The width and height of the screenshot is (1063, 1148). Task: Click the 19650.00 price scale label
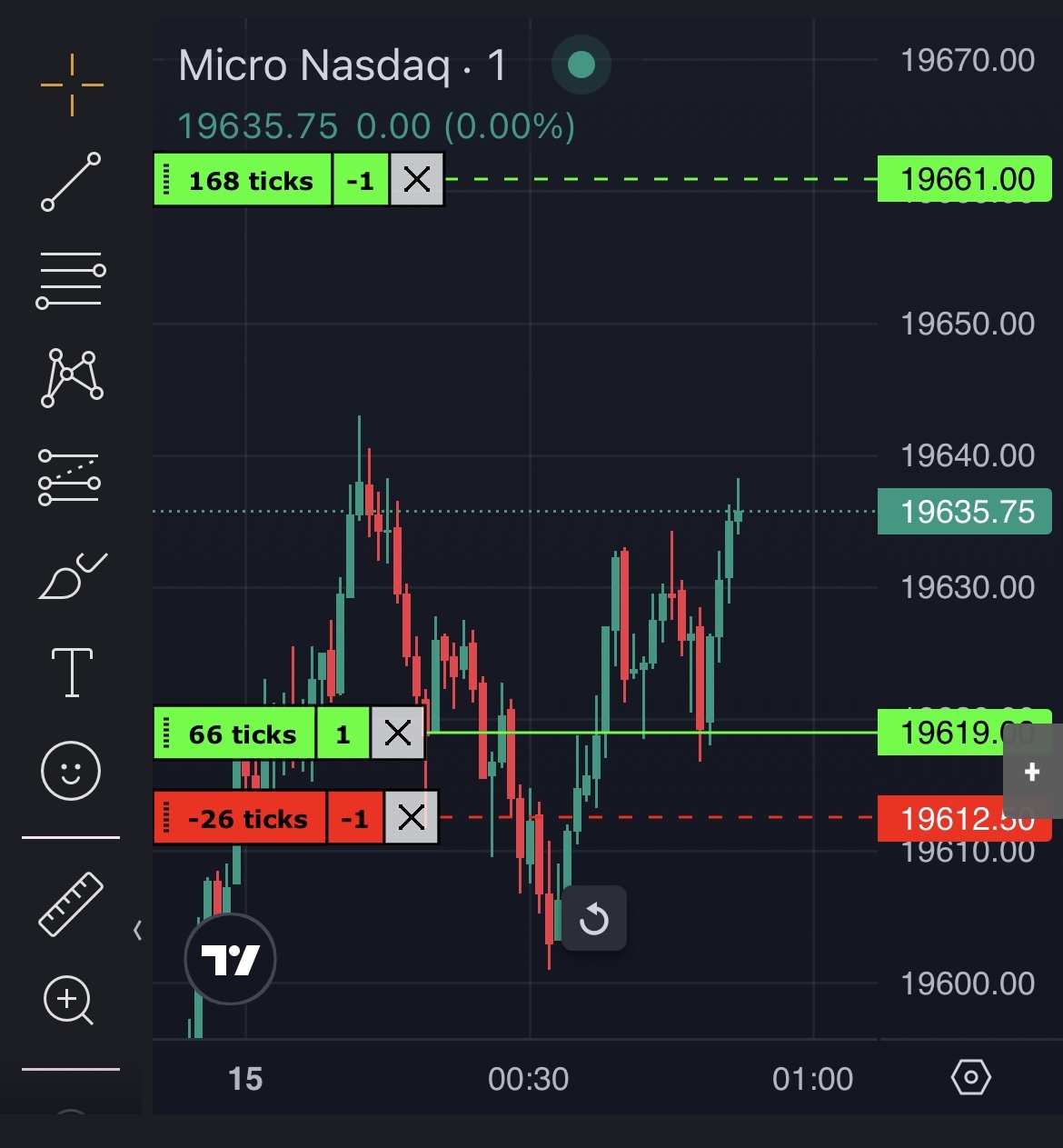click(968, 324)
